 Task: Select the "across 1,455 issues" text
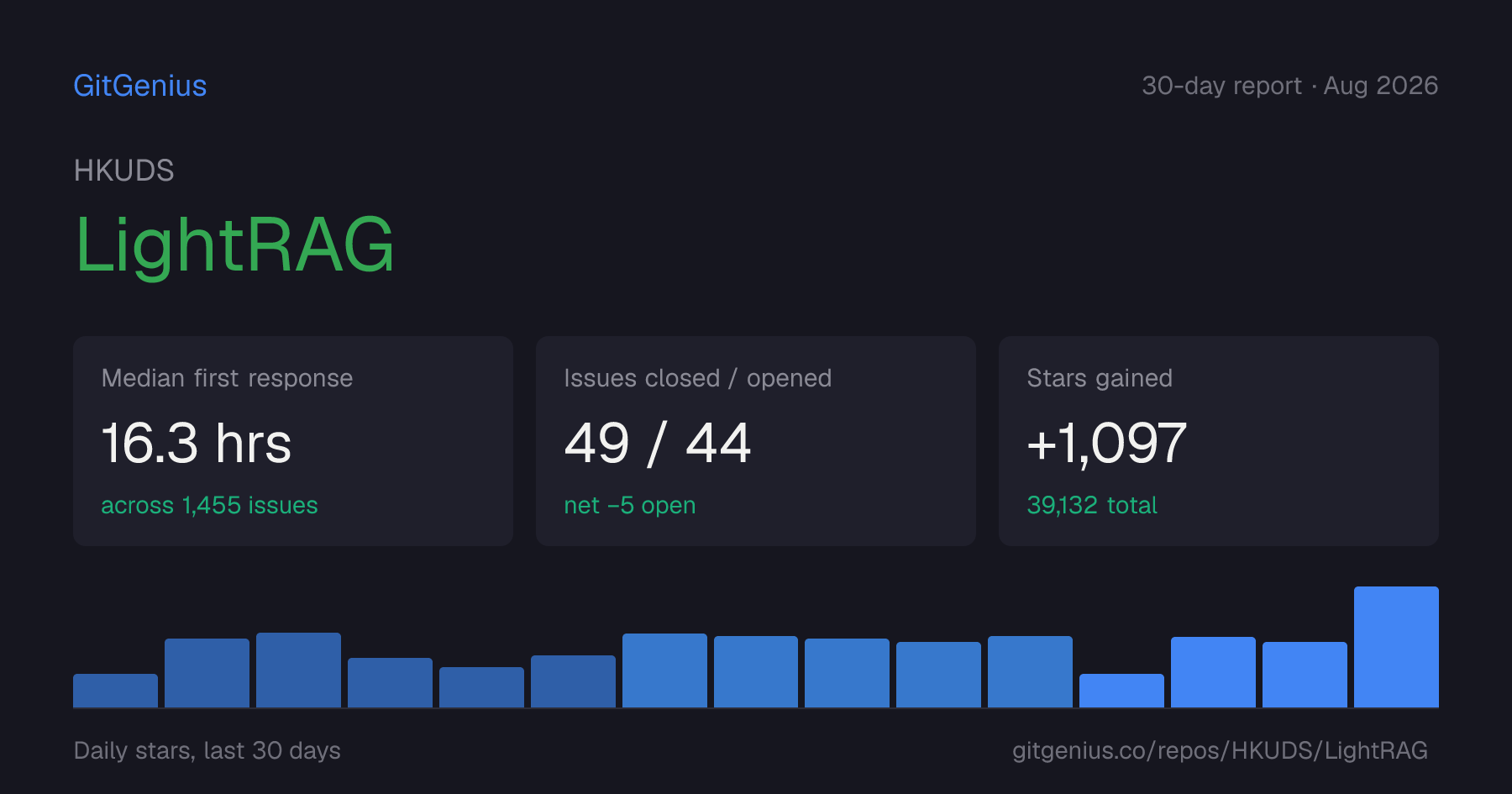[209, 505]
